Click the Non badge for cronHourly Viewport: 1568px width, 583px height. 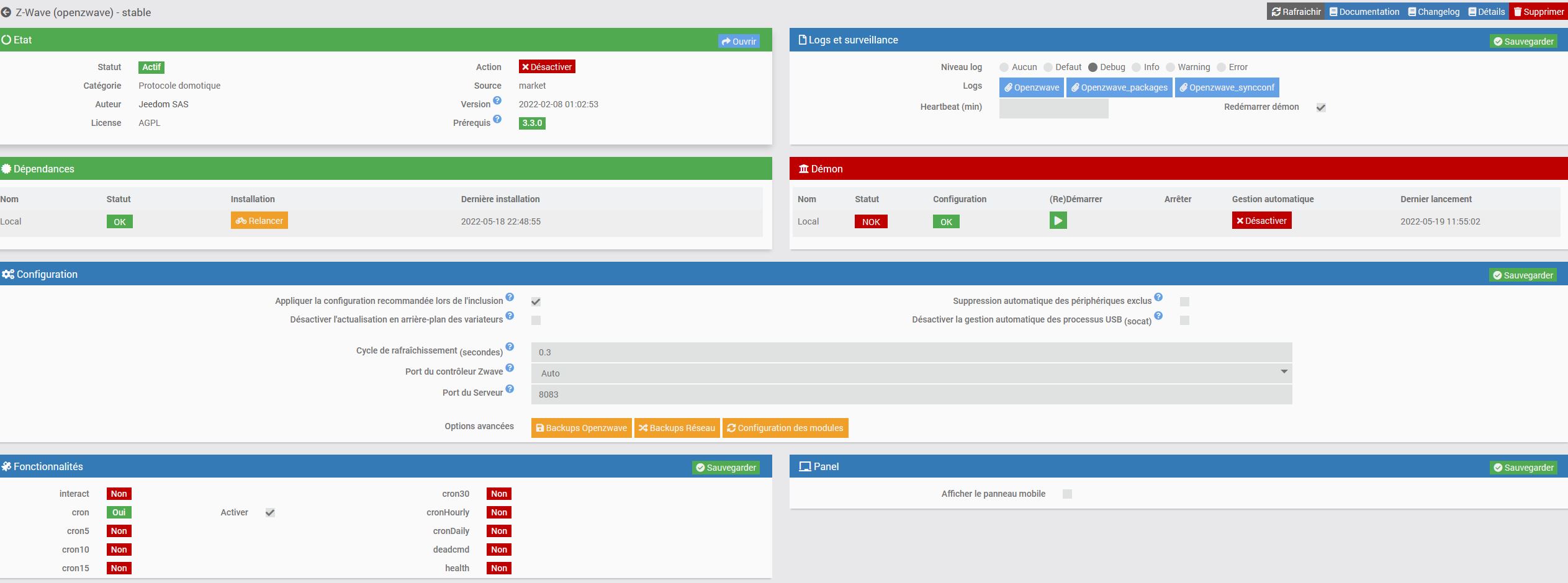click(x=499, y=512)
